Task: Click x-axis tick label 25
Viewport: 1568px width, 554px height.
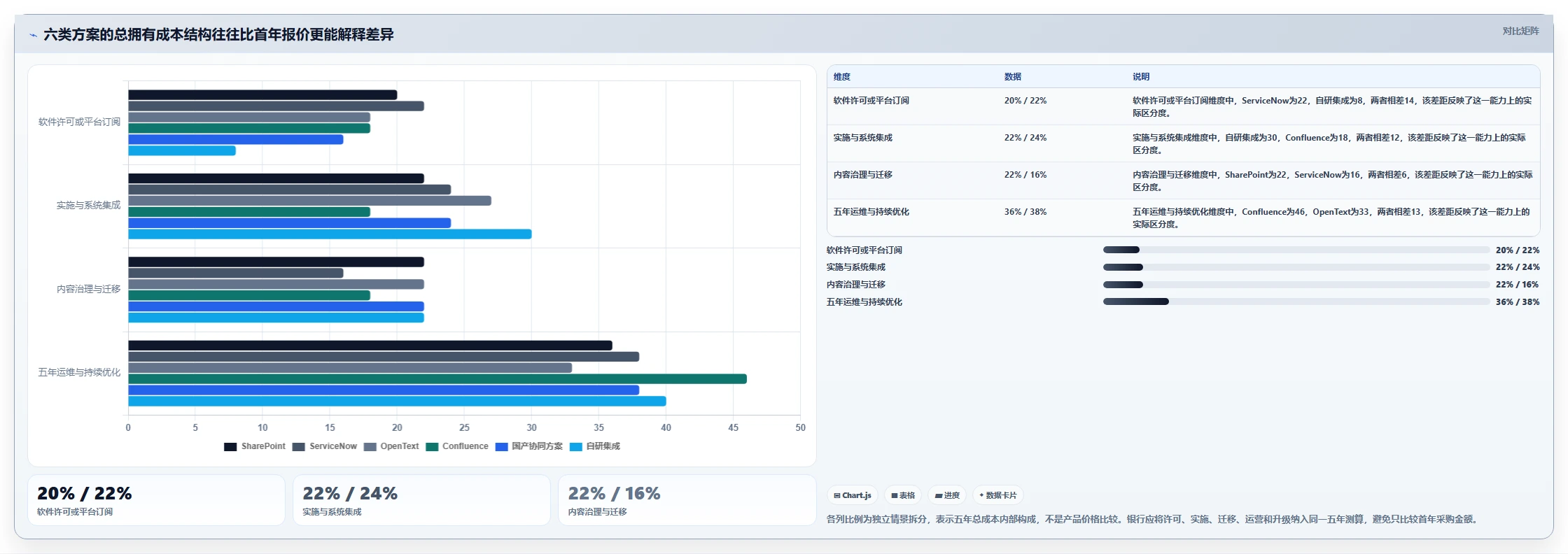Action: point(464,427)
